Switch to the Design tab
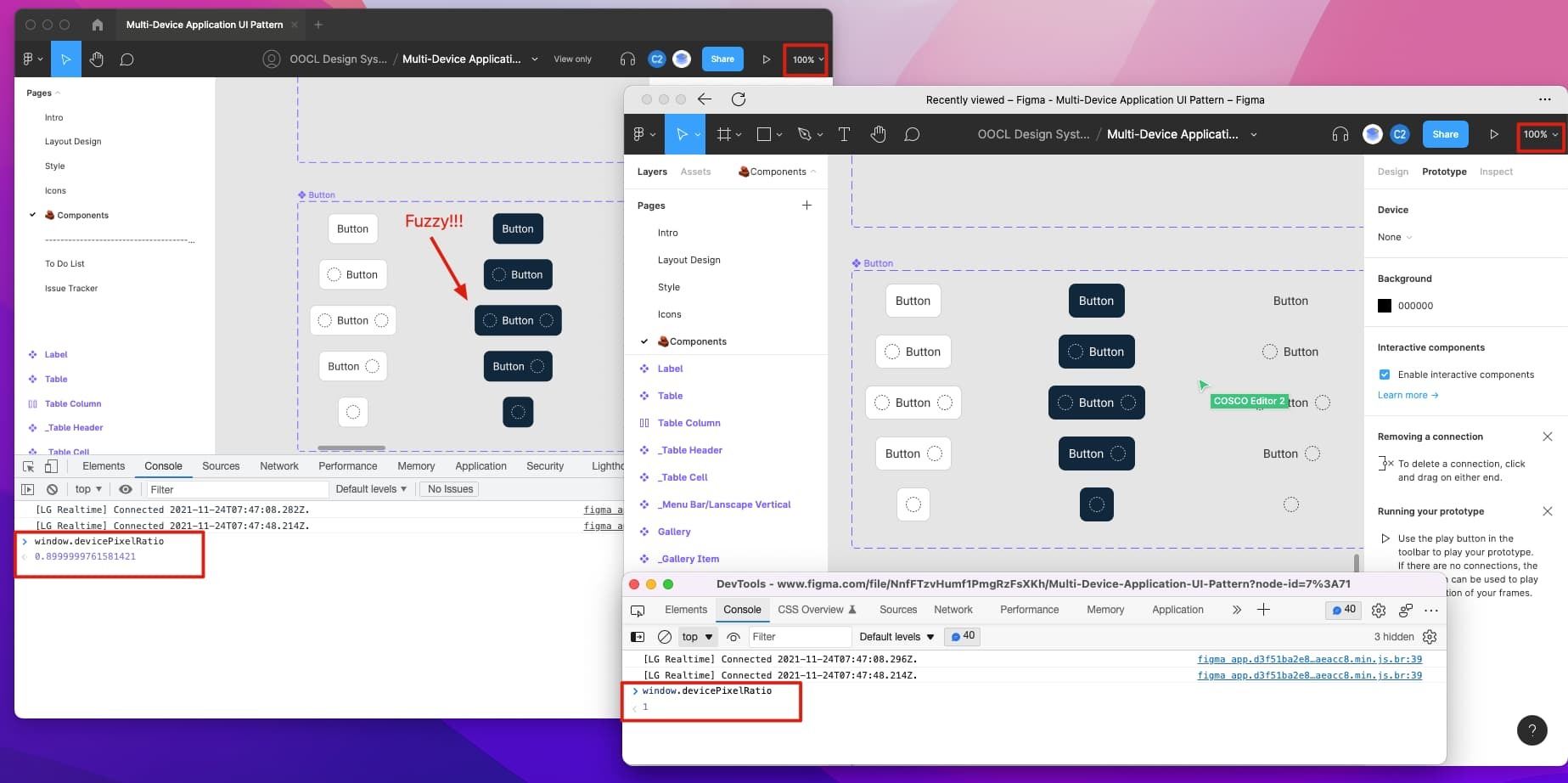 coord(1392,172)
